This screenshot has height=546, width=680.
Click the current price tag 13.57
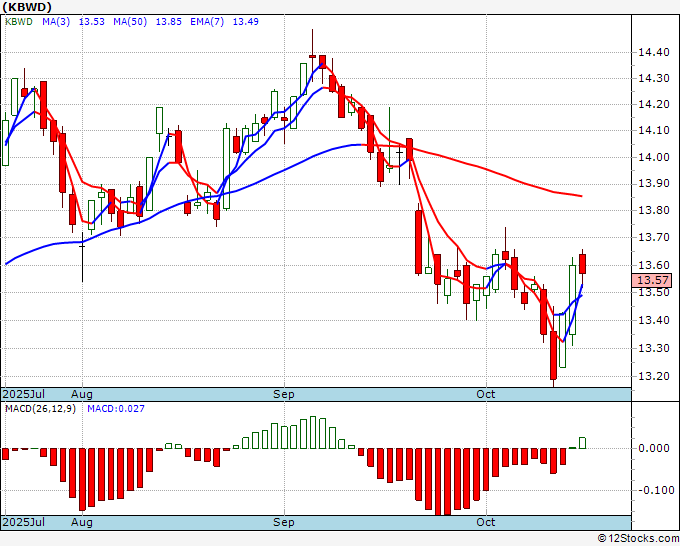coord(652,280)
